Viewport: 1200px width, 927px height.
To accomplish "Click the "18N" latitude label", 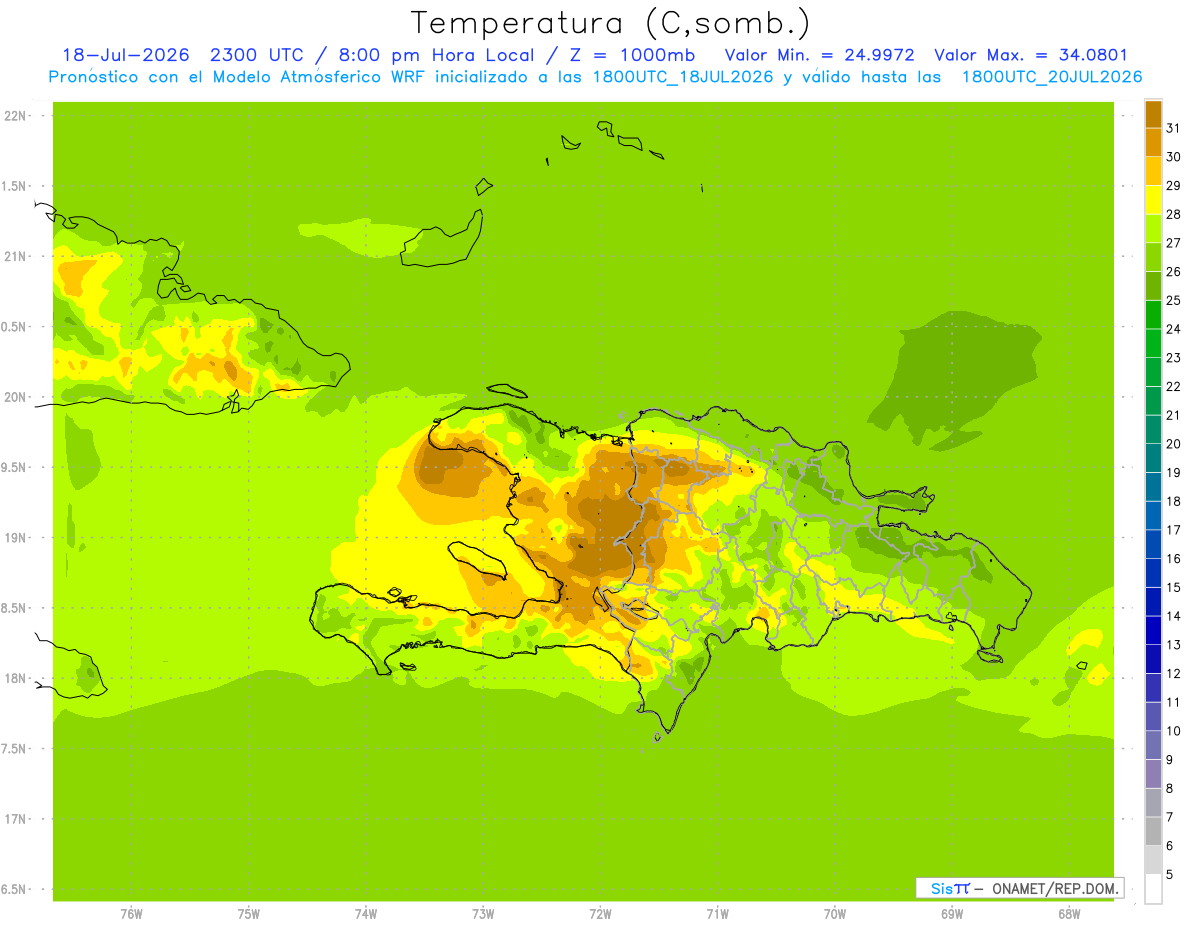I will (x=15, y=678).
